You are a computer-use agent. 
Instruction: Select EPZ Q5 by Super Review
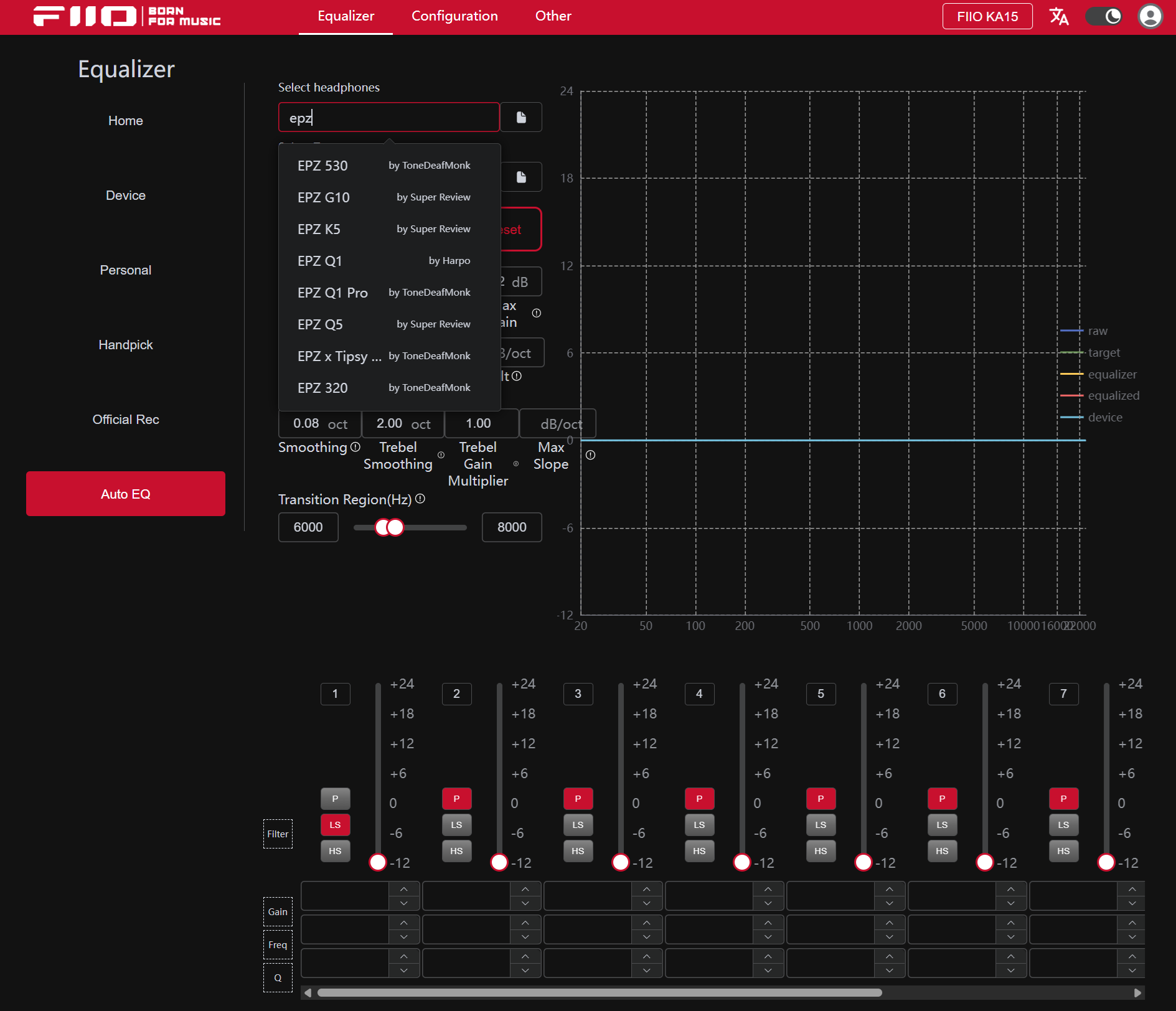(x=389, y=324)
